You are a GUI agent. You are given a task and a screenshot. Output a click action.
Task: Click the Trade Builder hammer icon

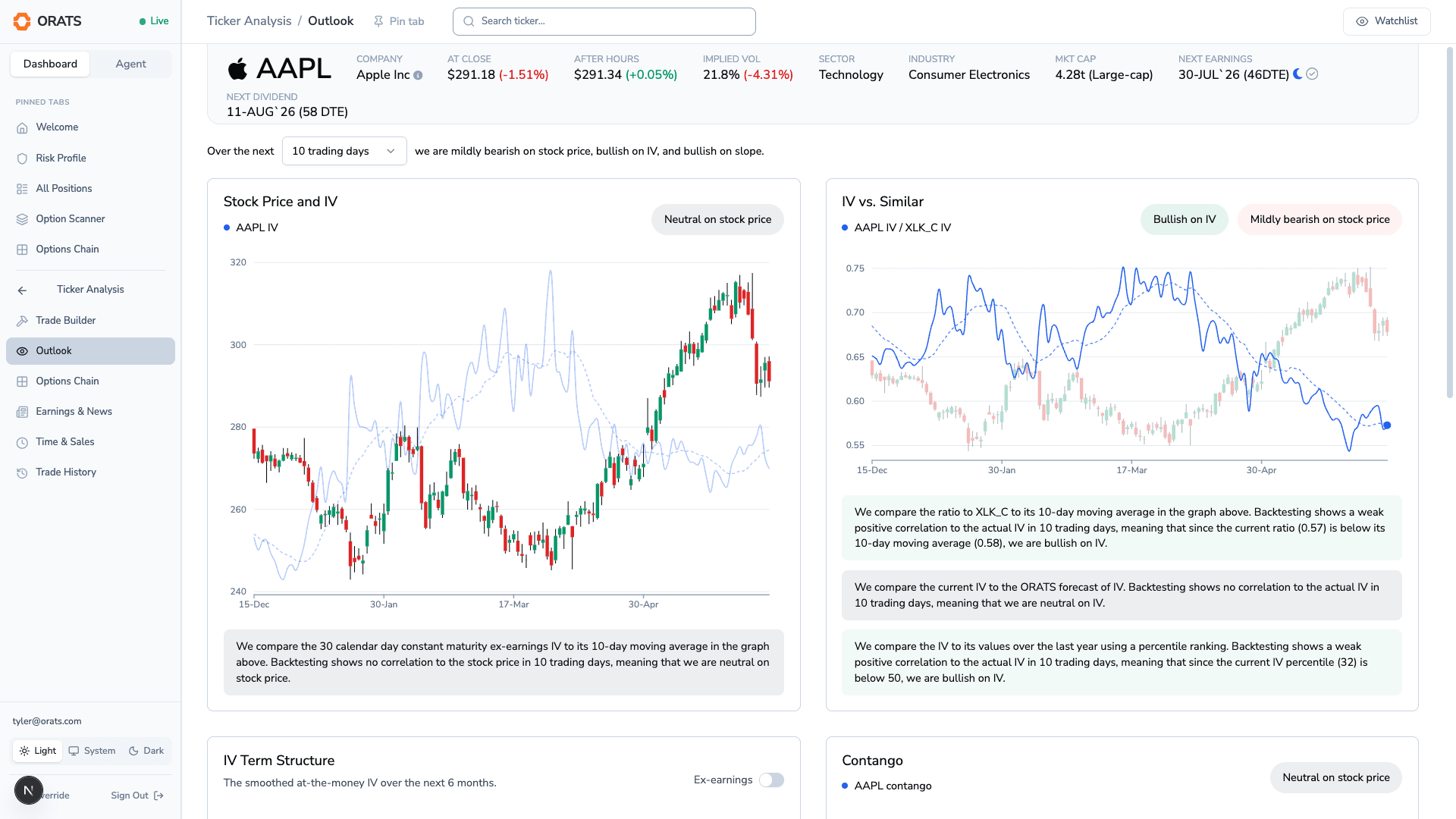click(x=22, y=321)
